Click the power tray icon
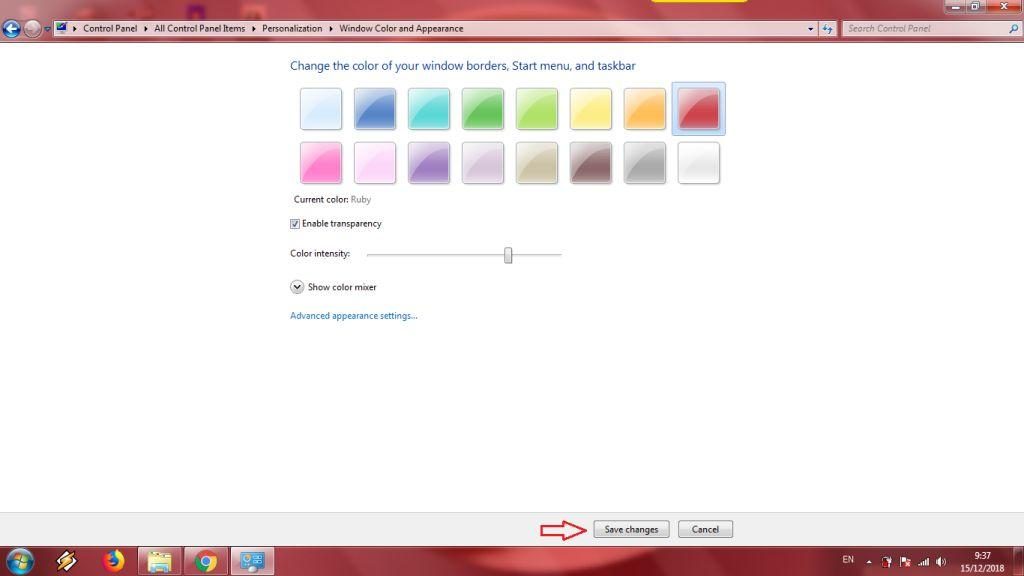The image size is (1024, 576). pos(886,562)
